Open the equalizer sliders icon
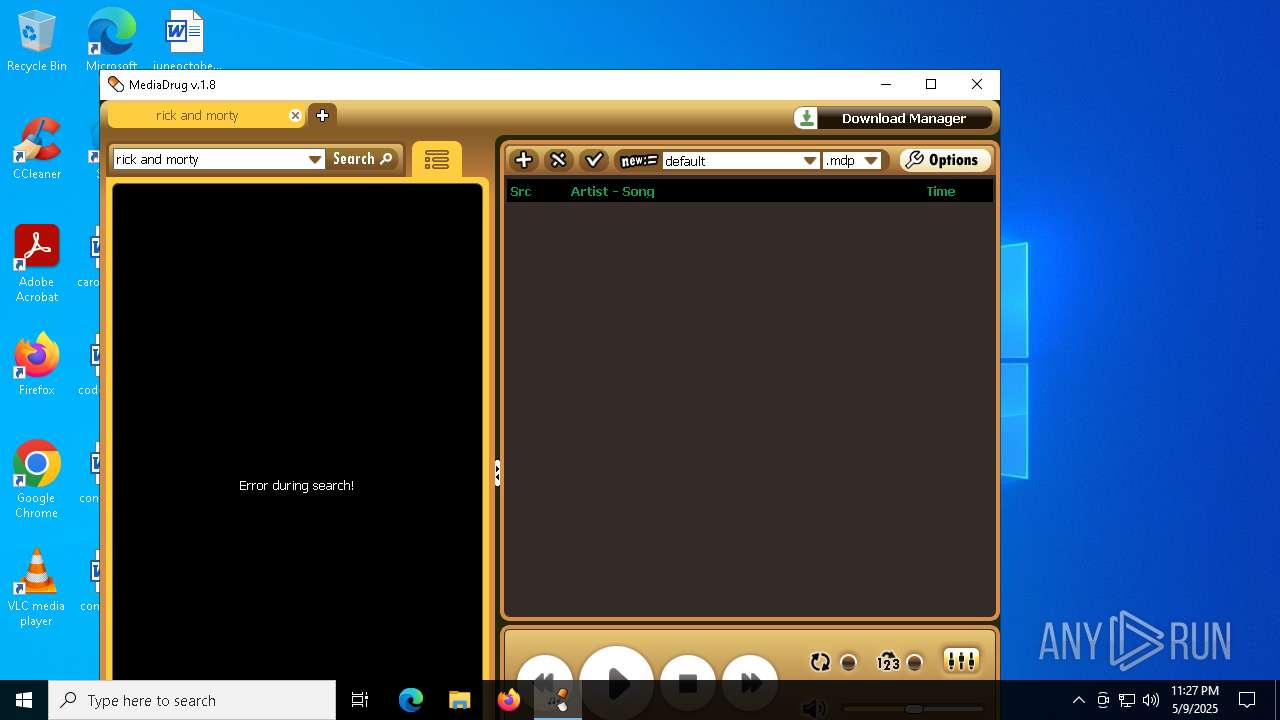1280x720 pixels. pyautogui.click(x=961, y=661)
